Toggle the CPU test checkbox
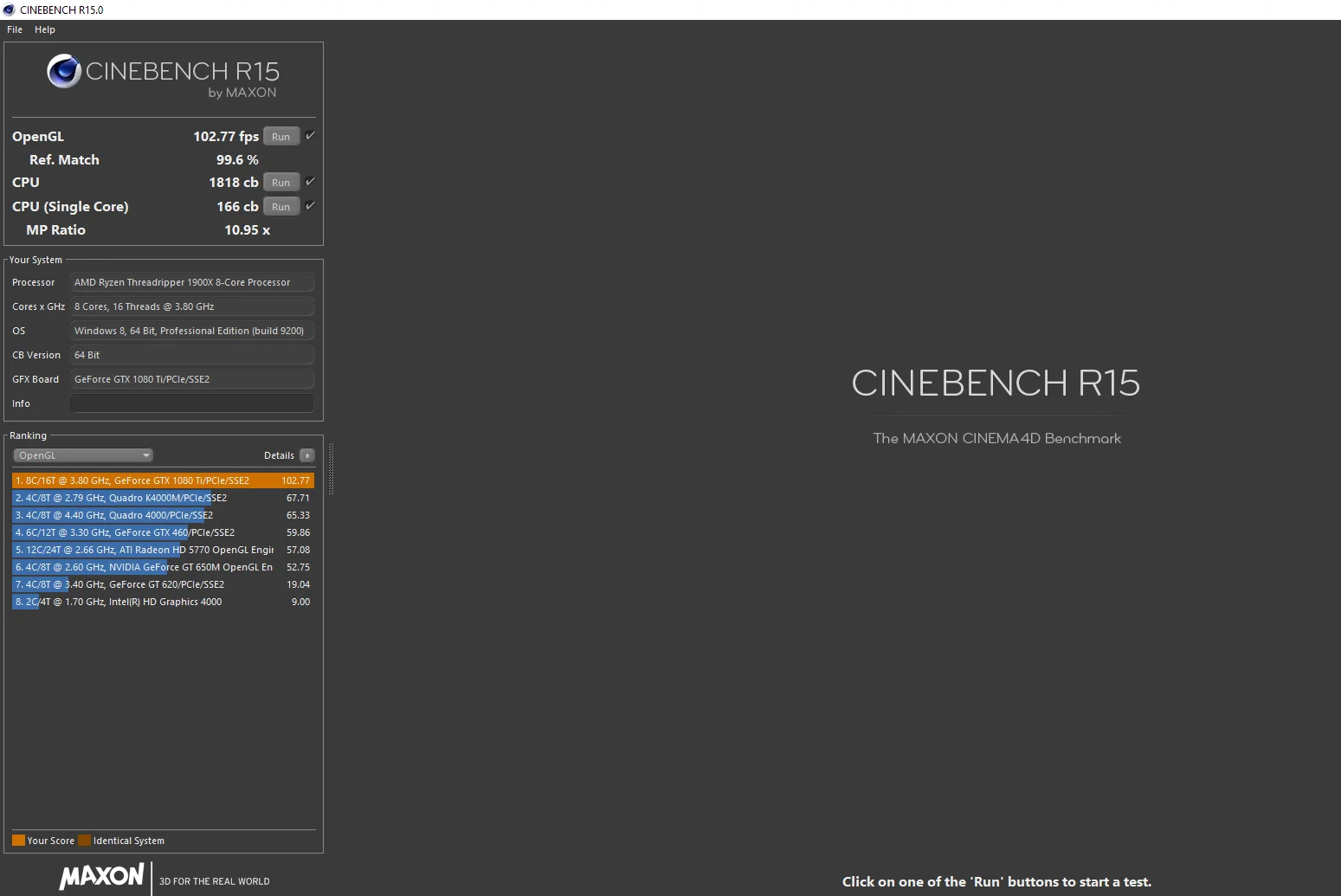Screen dimensions: 1341x896 [x=310, y=182]
